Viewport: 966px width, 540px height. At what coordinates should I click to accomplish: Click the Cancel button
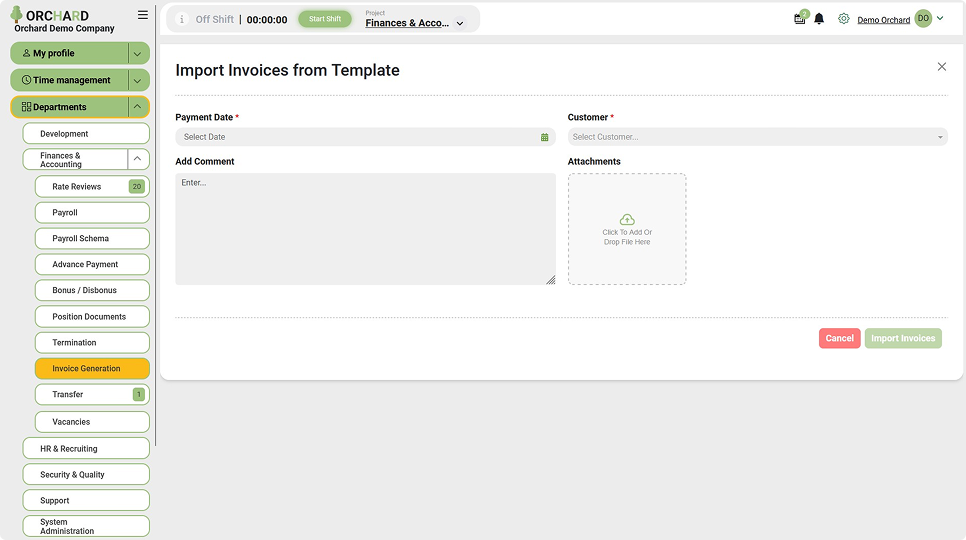tap(839, 338)
